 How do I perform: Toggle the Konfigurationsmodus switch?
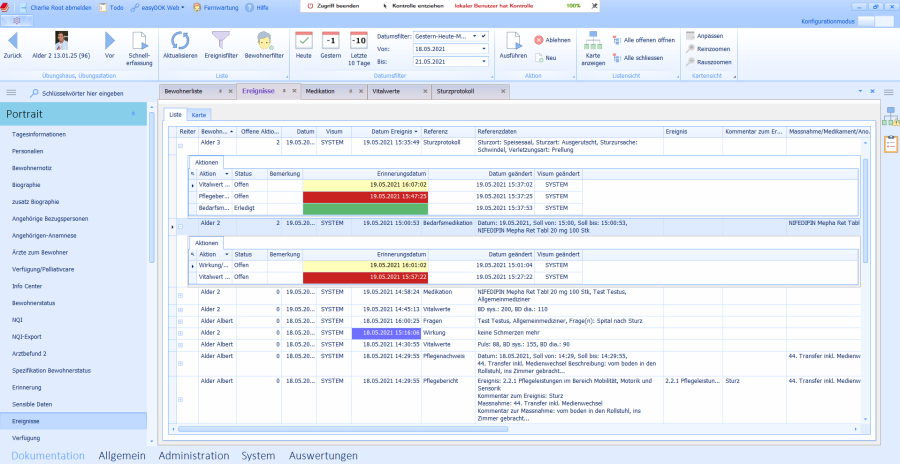[x=874, y=21]
